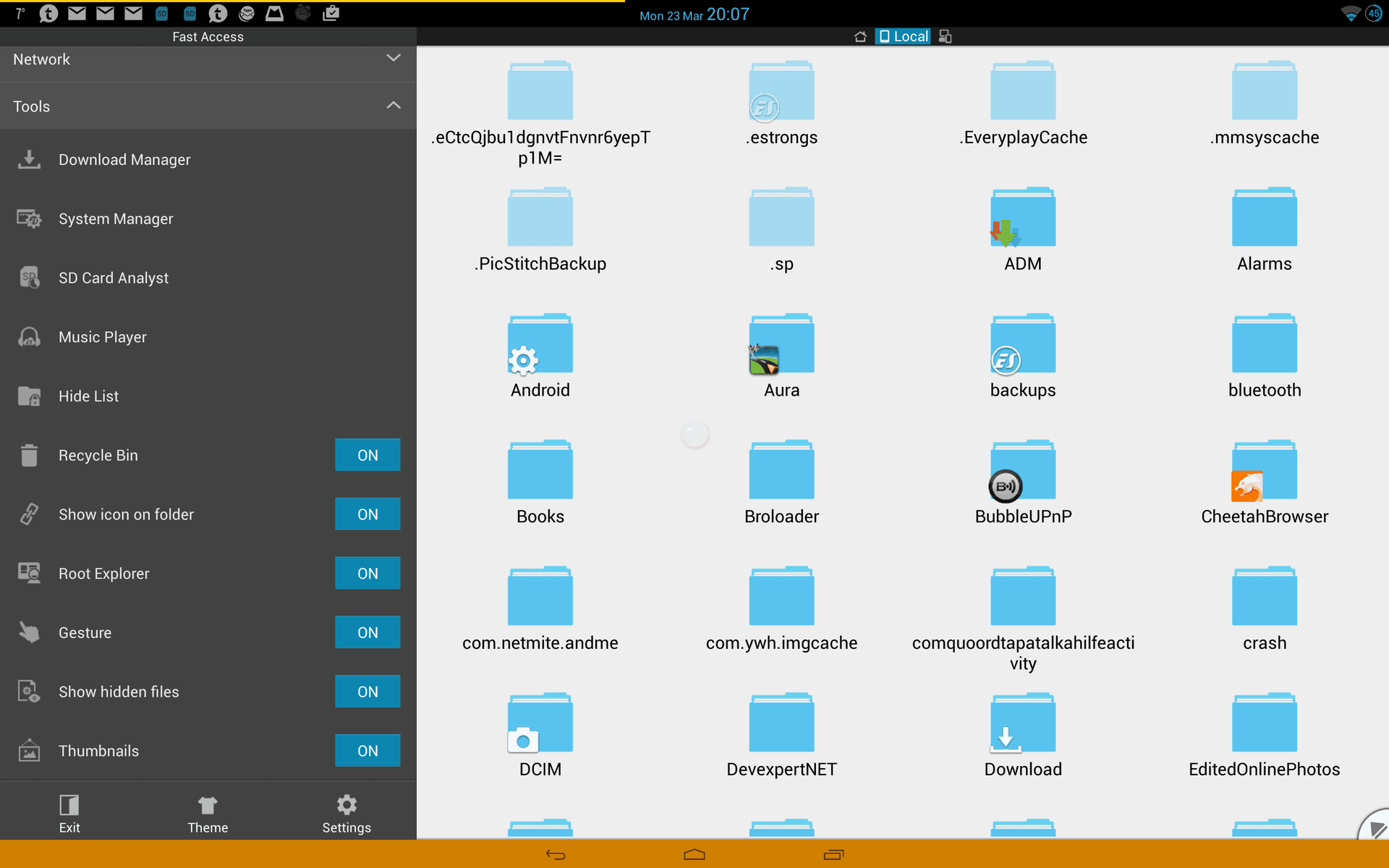
Task: Open the Hide List
Action: tap(208, 396)
